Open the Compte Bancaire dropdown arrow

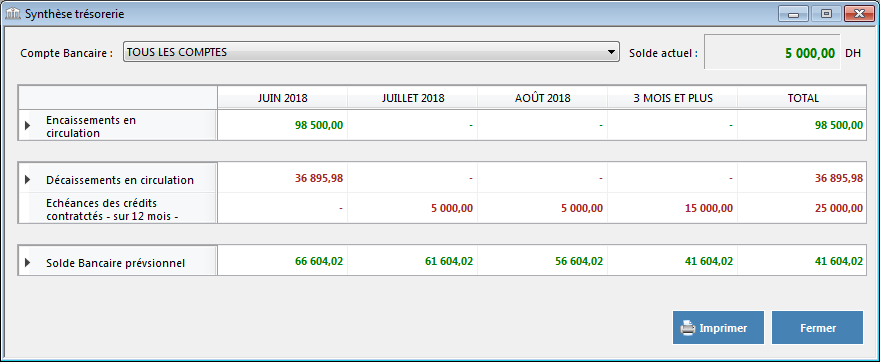(x=611, y=53)
